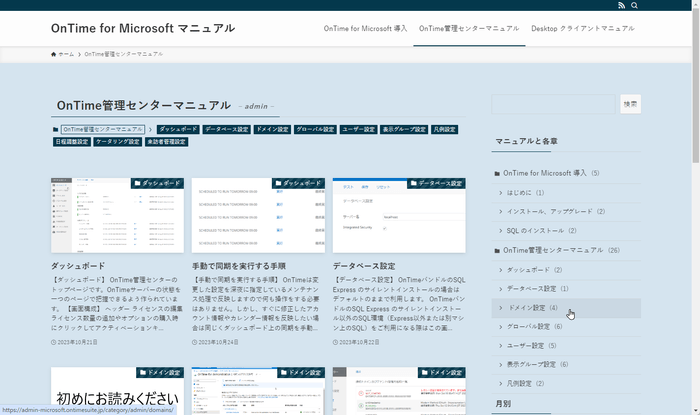Click ダッシュボード badge on first card
Image resolution: width=700 pixels, height=415 pixels.
(x=157, y=183)
